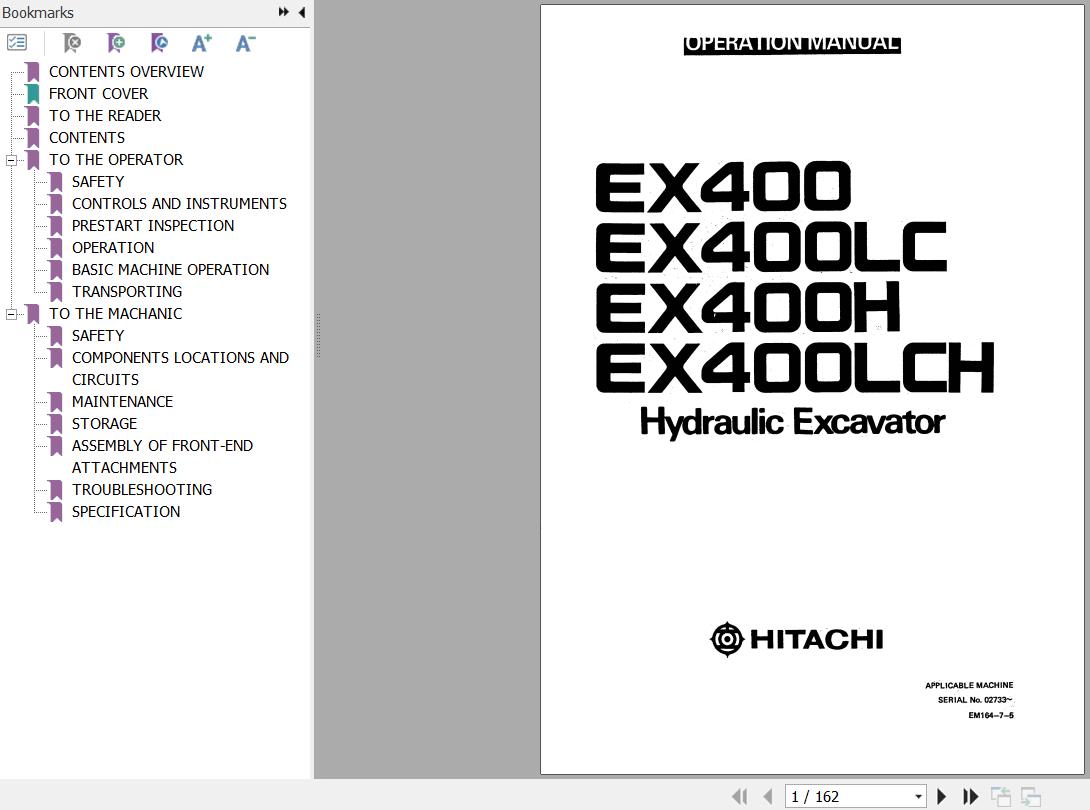Viewport: 1090px width, 810px height.
Task: Click the delete bookmark icon
Action: [x=71, y=43]
